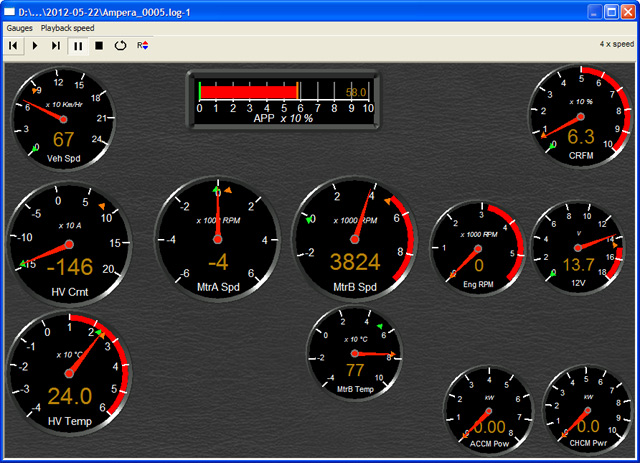Image resolution: width=640 pixels, height=463 pixels.
Task: Click the R reset arrows icon
Action: 143,46
